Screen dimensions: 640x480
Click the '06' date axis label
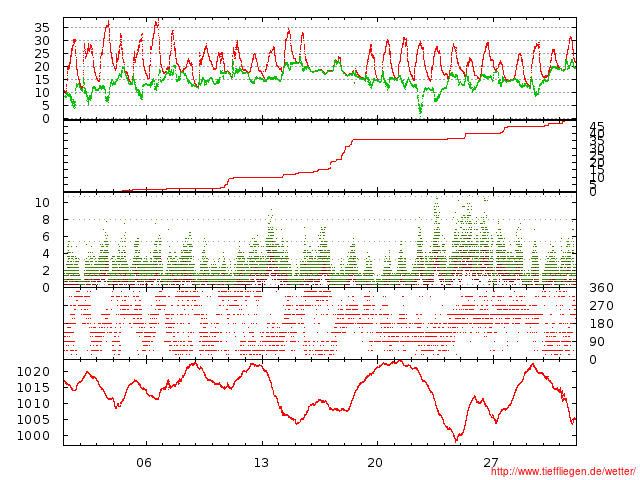(144, 463)
